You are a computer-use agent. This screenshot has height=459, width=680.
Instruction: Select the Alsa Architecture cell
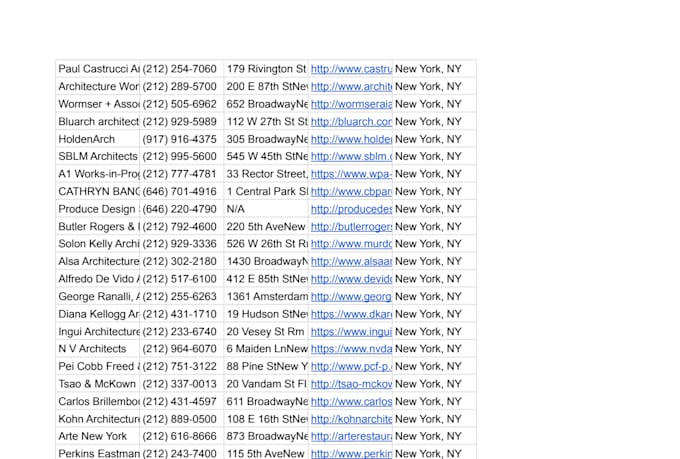pyautogui.click(x=98, y=261)
